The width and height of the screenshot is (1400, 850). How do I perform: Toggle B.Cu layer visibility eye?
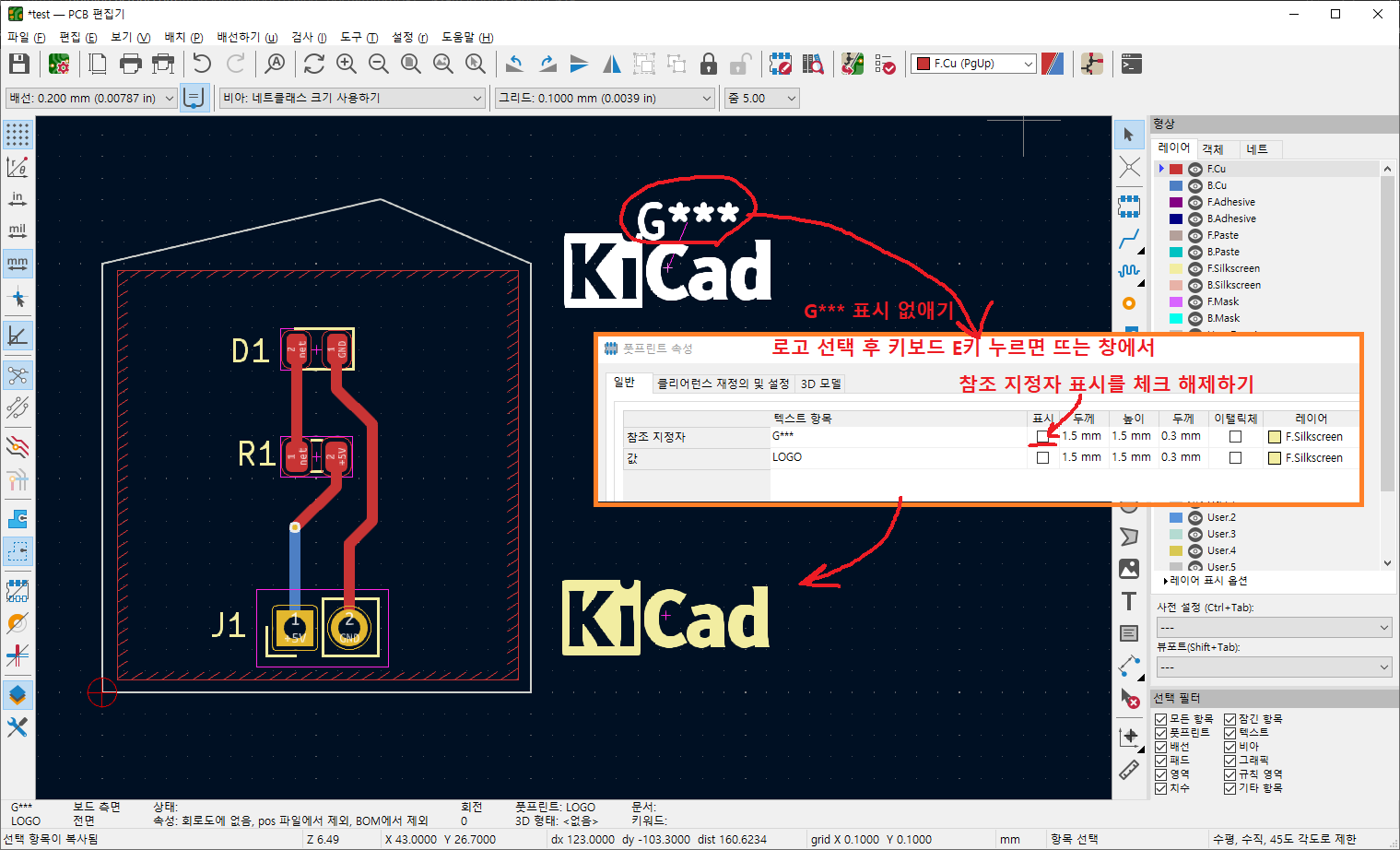[x=1195, y=186]
